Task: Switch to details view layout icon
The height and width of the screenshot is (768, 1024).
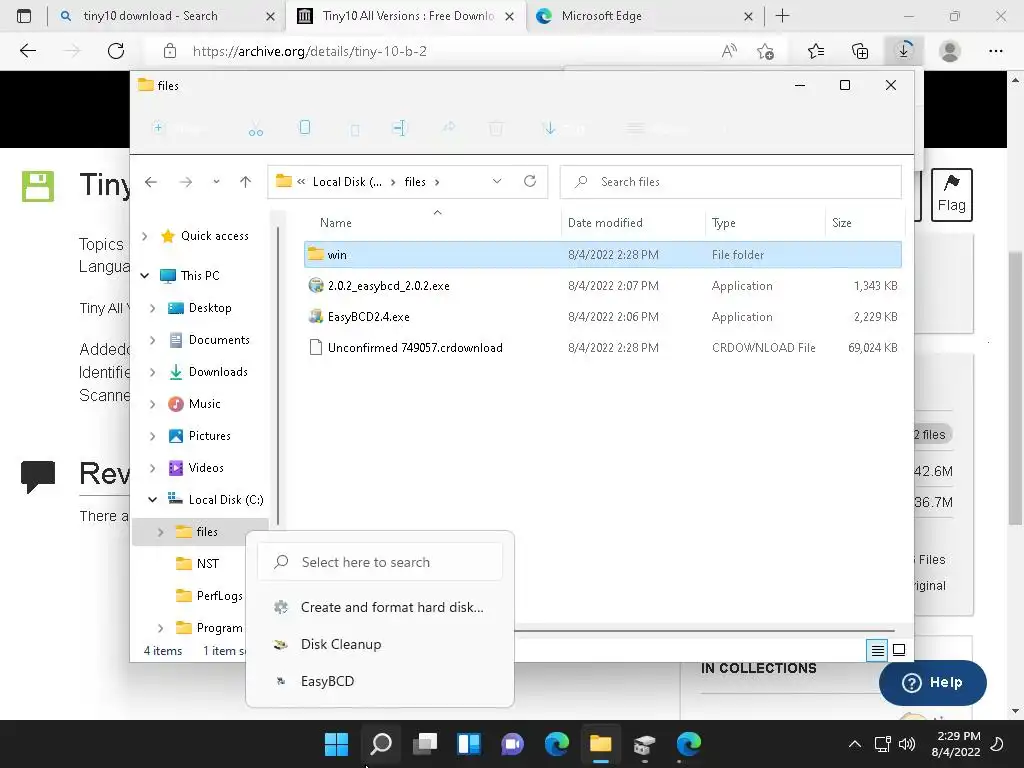Action: click(x=877, y=650)
